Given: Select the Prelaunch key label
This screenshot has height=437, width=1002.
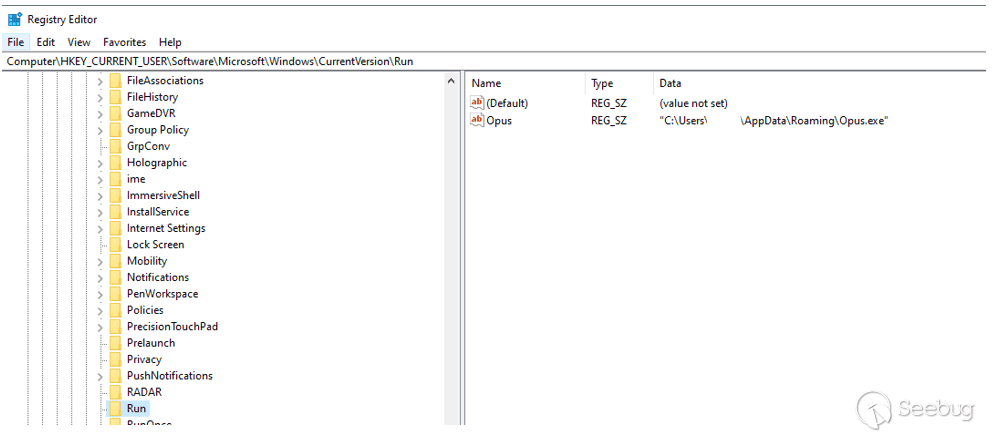Looking at the screenshot, I should pos(151,343).
